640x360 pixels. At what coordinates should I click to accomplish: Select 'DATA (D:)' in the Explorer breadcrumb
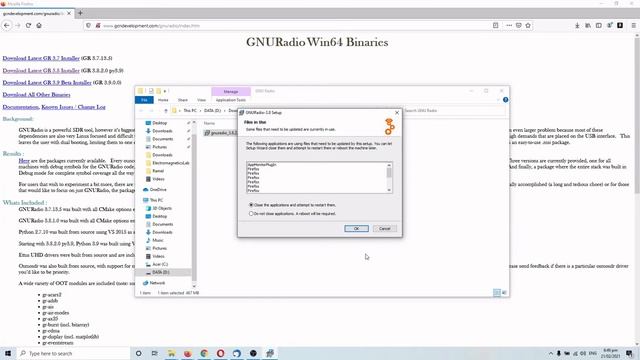pyautogui.click(x=212, y=111)
